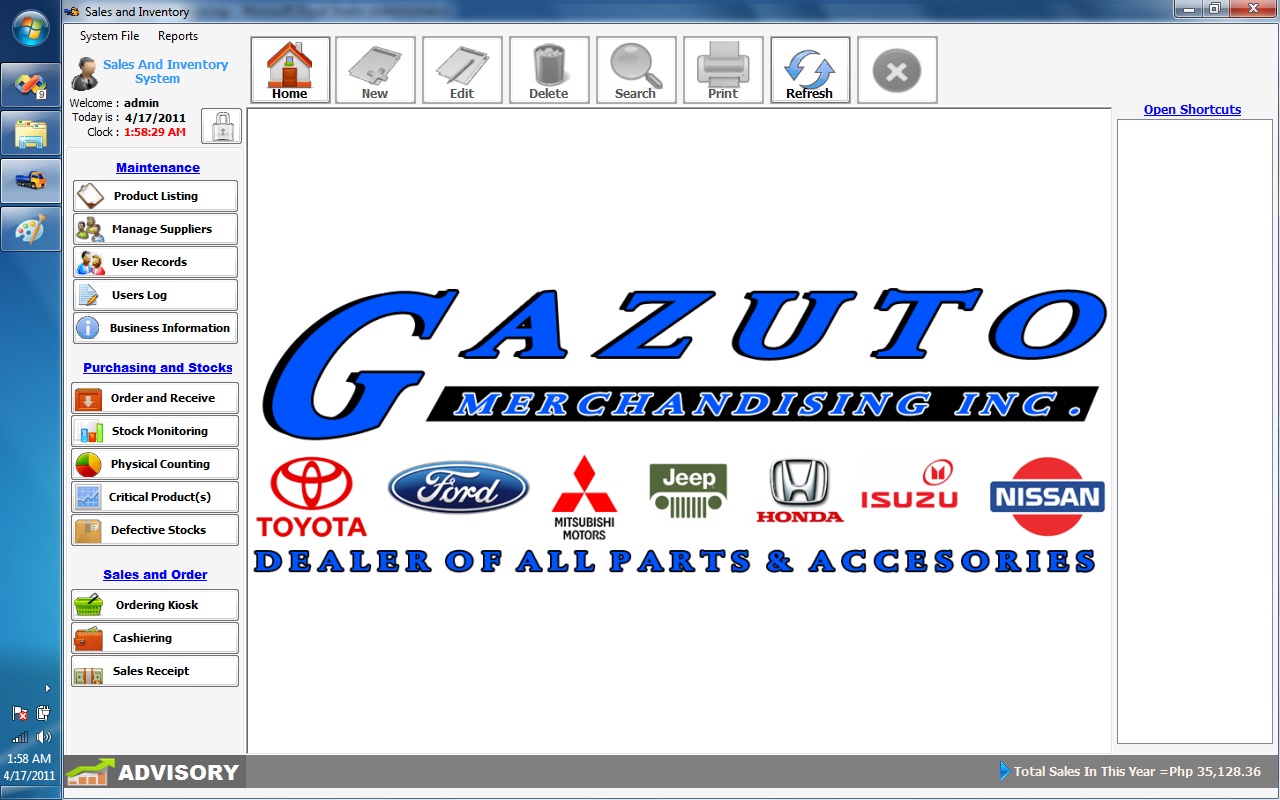The width and height of the screenshot is (1280, 800).
Task: Click the admin user avatar icon
Action: [x=85, y=73]
